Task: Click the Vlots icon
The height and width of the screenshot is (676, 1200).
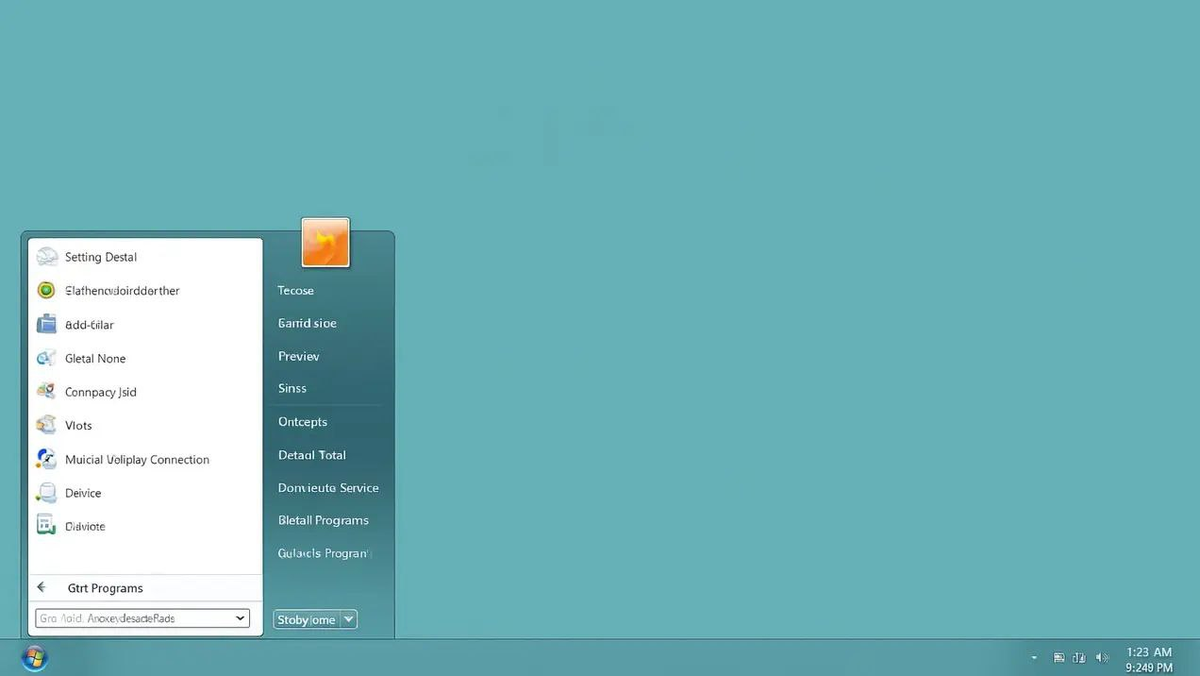Action: [46, 425]
